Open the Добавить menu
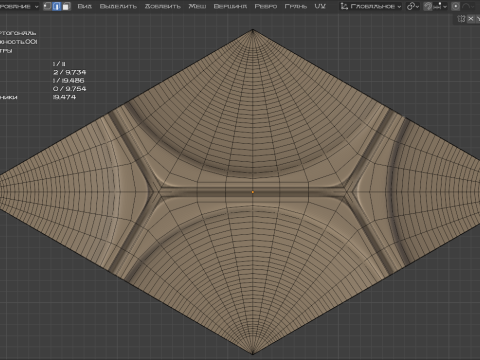480x360 pixels. (163, 6)
